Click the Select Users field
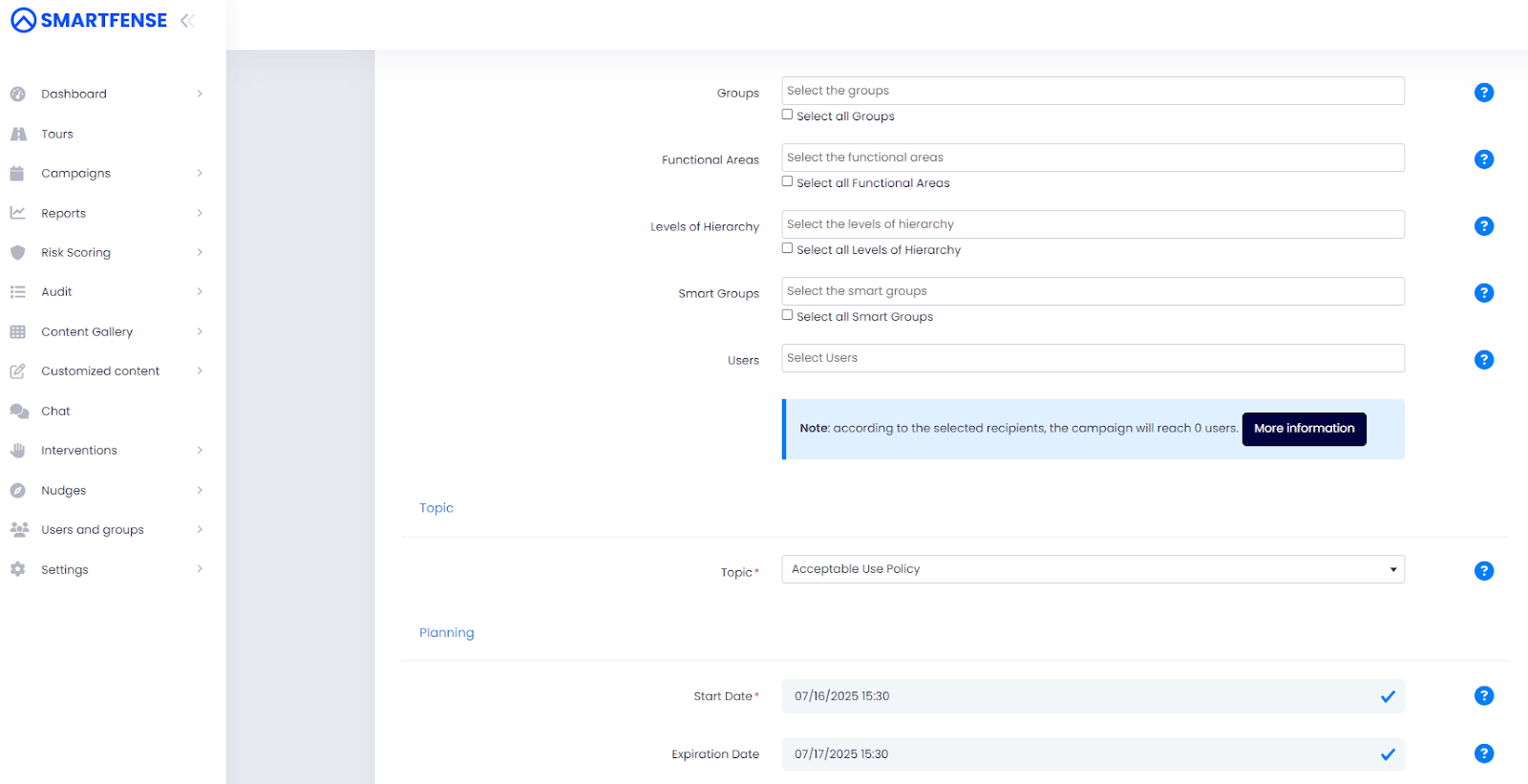 [1093, 358]
